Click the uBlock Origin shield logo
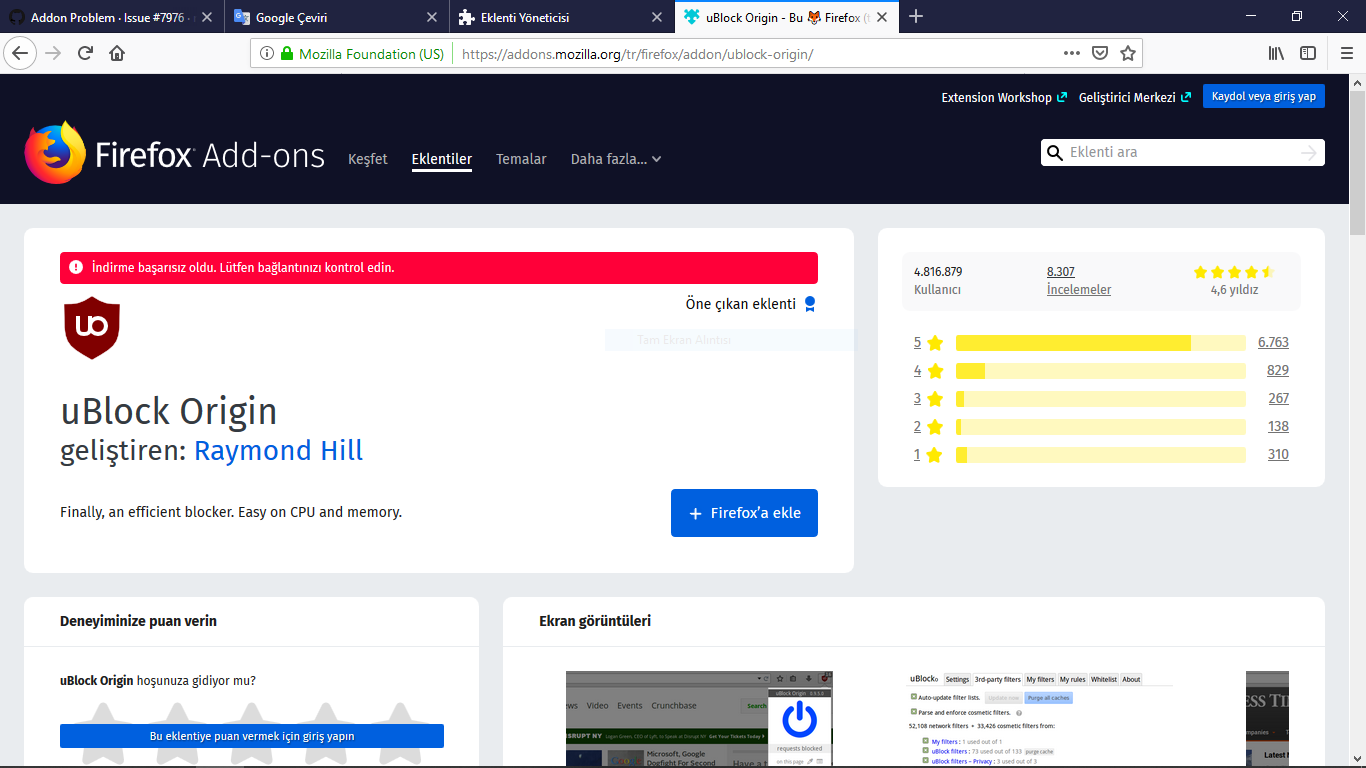The image size is (1366, 768). point(92,327)
